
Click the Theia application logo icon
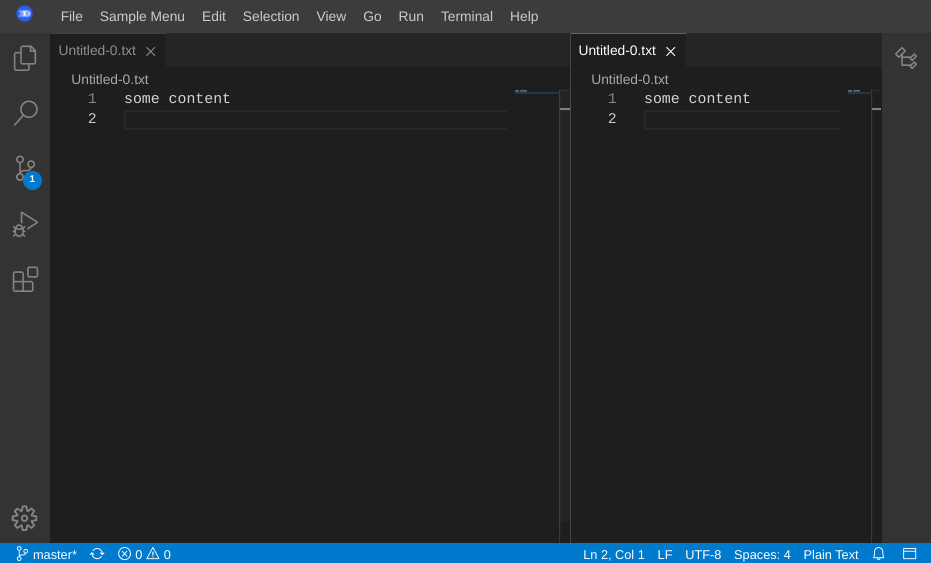click(24, 14)
